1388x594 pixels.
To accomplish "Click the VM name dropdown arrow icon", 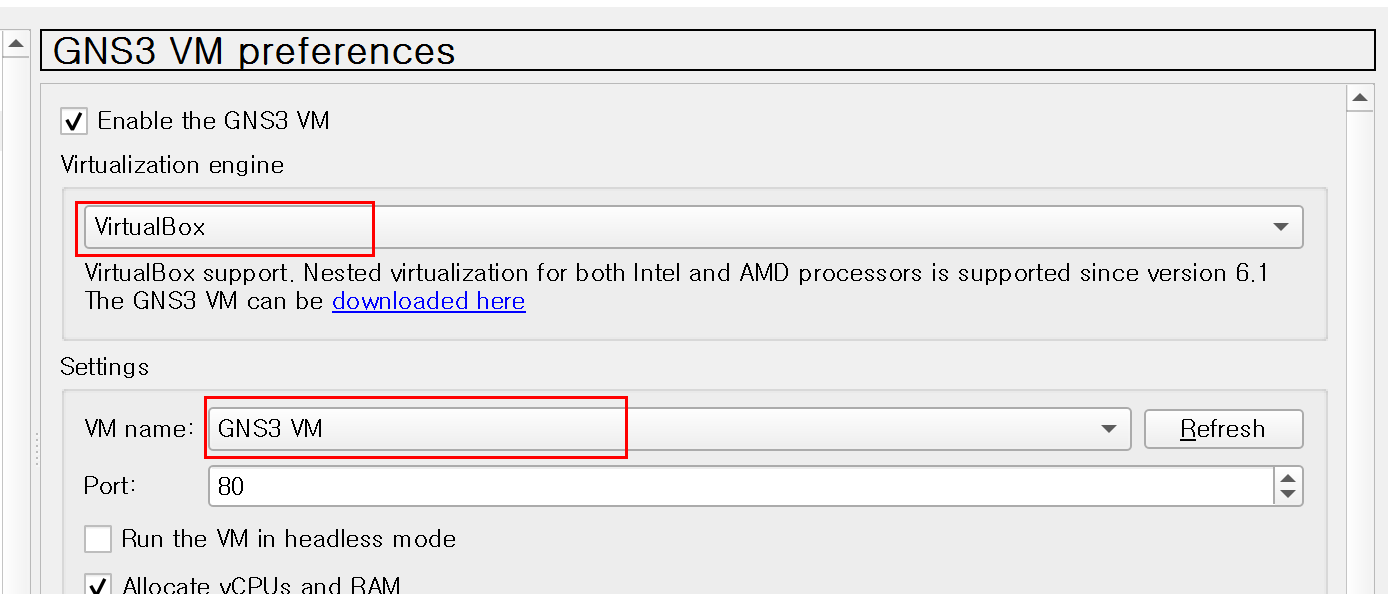I will 1108,428.
